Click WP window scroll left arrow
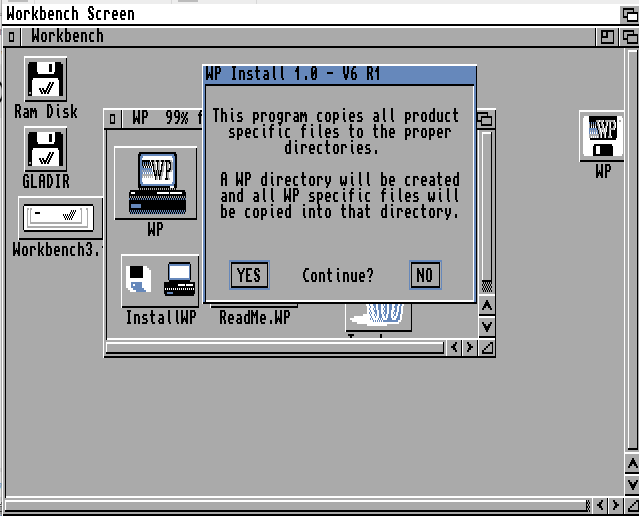Screen dimensions: 639x516 [454, 348]
